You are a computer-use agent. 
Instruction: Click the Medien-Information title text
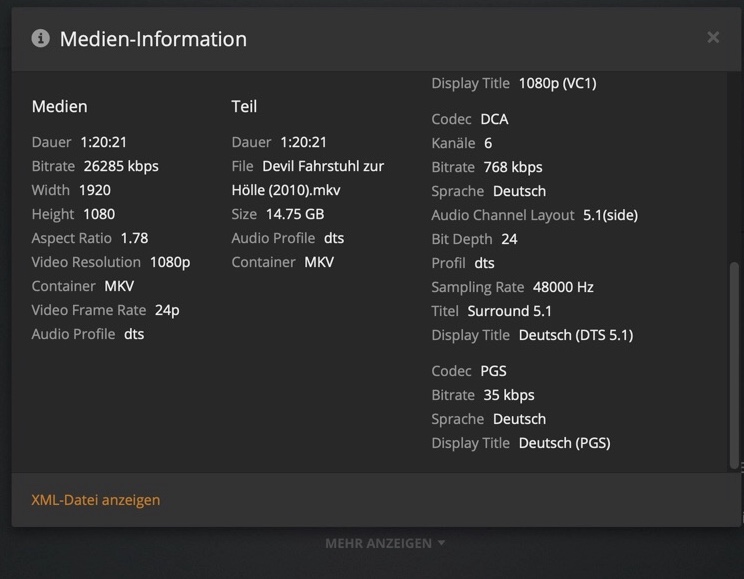[153, 39]
